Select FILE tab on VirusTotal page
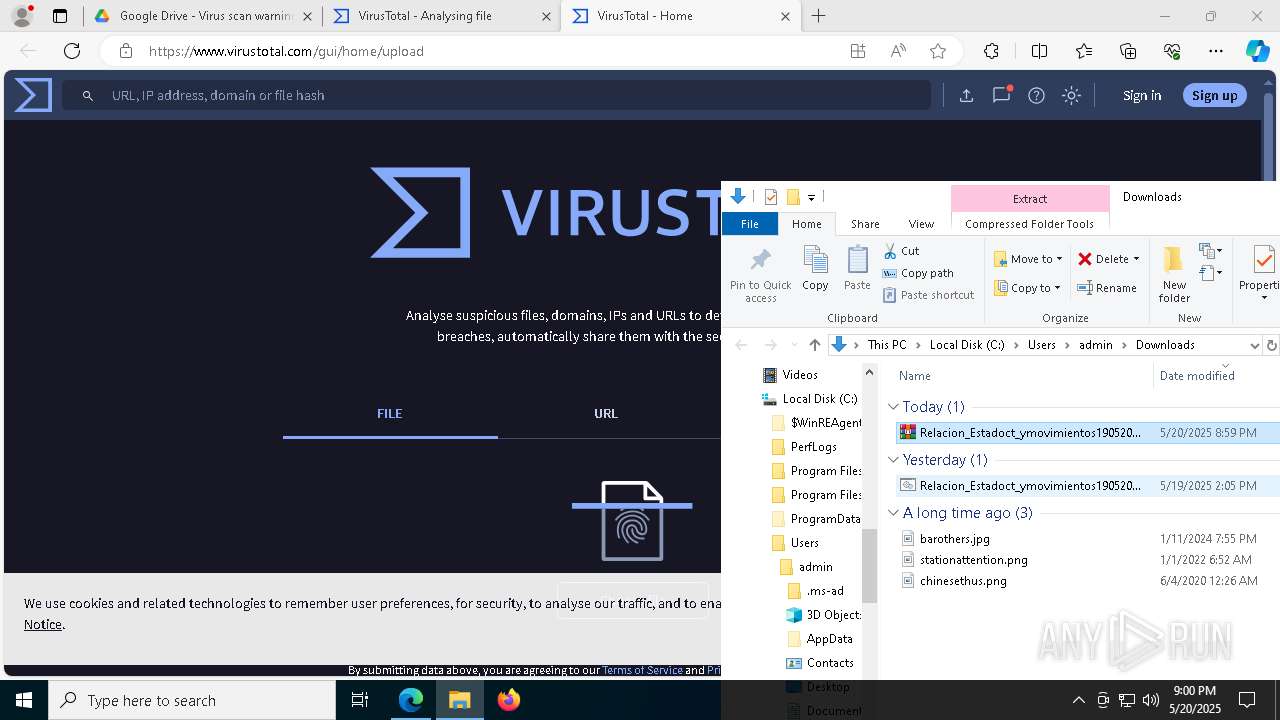 (389, 413)
